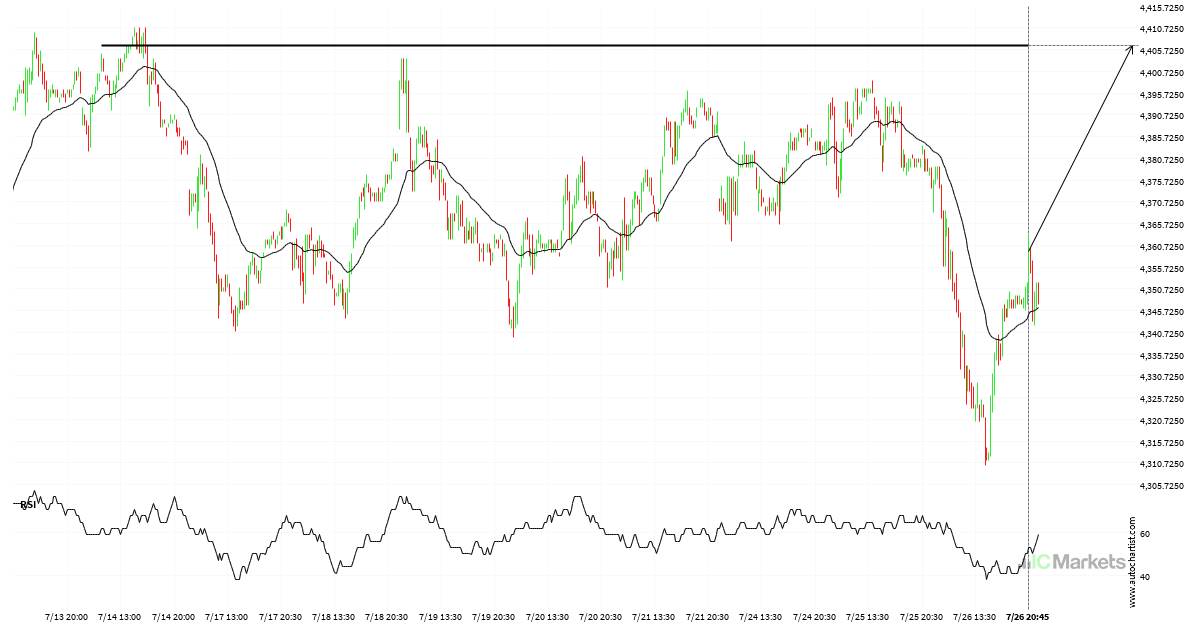Select the RSI scale value 40
The image size is (1200, 630).
pos(1144,577)
